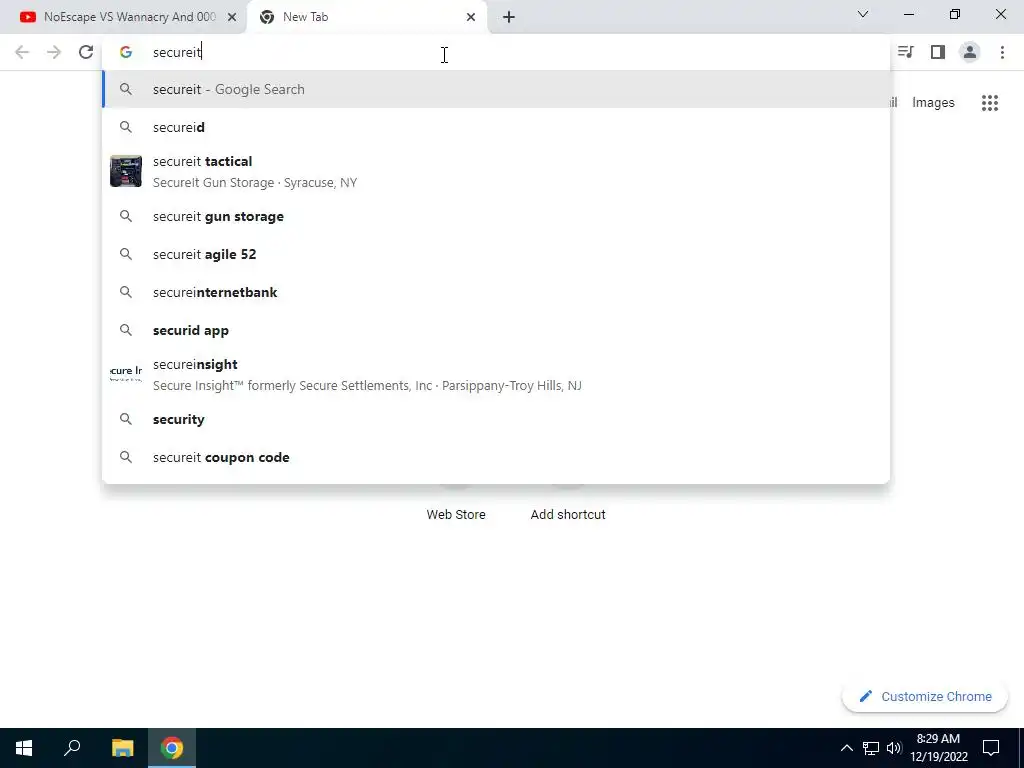Open the media controls icon
Screen dimensions: 1024x768
click(905, 52)
